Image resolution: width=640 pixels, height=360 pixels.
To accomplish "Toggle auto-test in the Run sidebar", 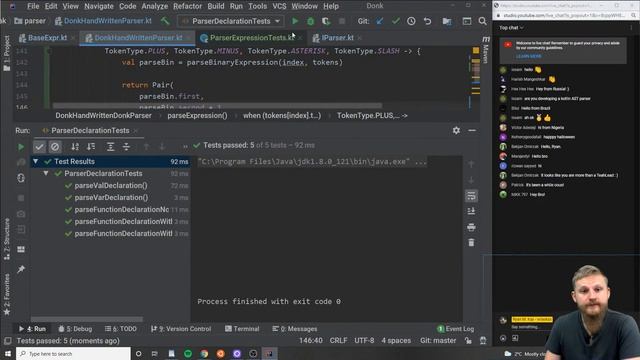I will coord(21,178).
